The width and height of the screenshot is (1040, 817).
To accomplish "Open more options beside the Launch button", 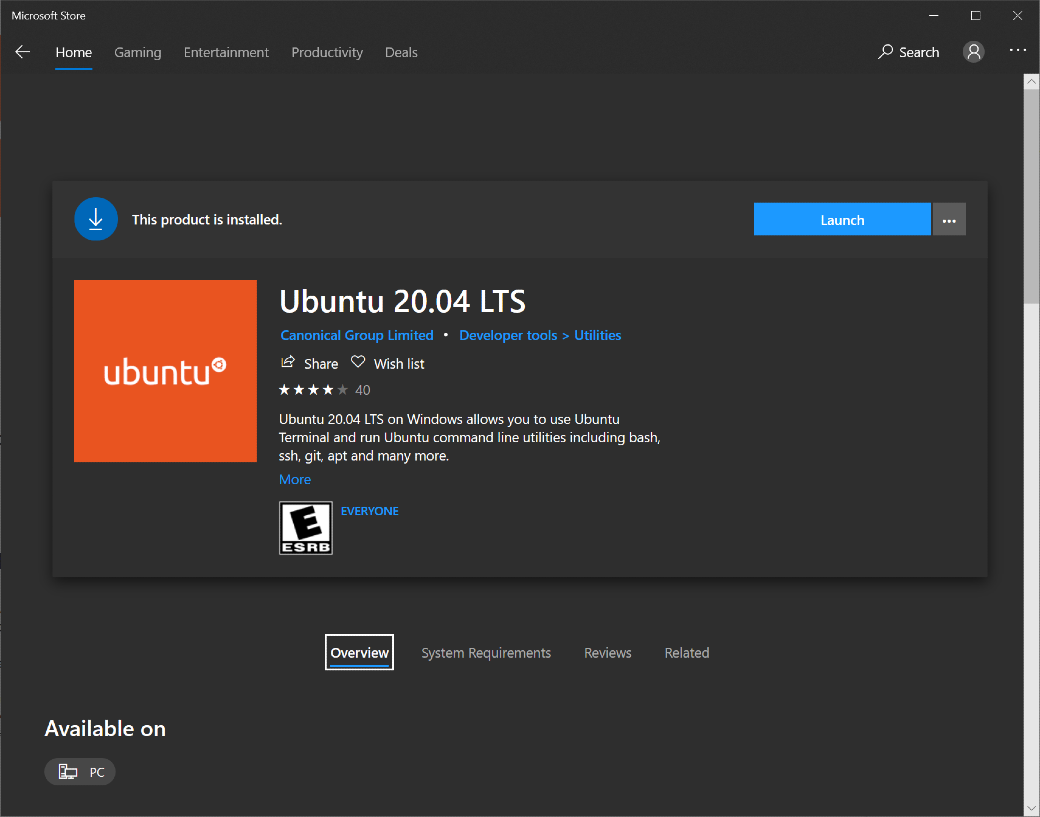I will click(949, 220).
